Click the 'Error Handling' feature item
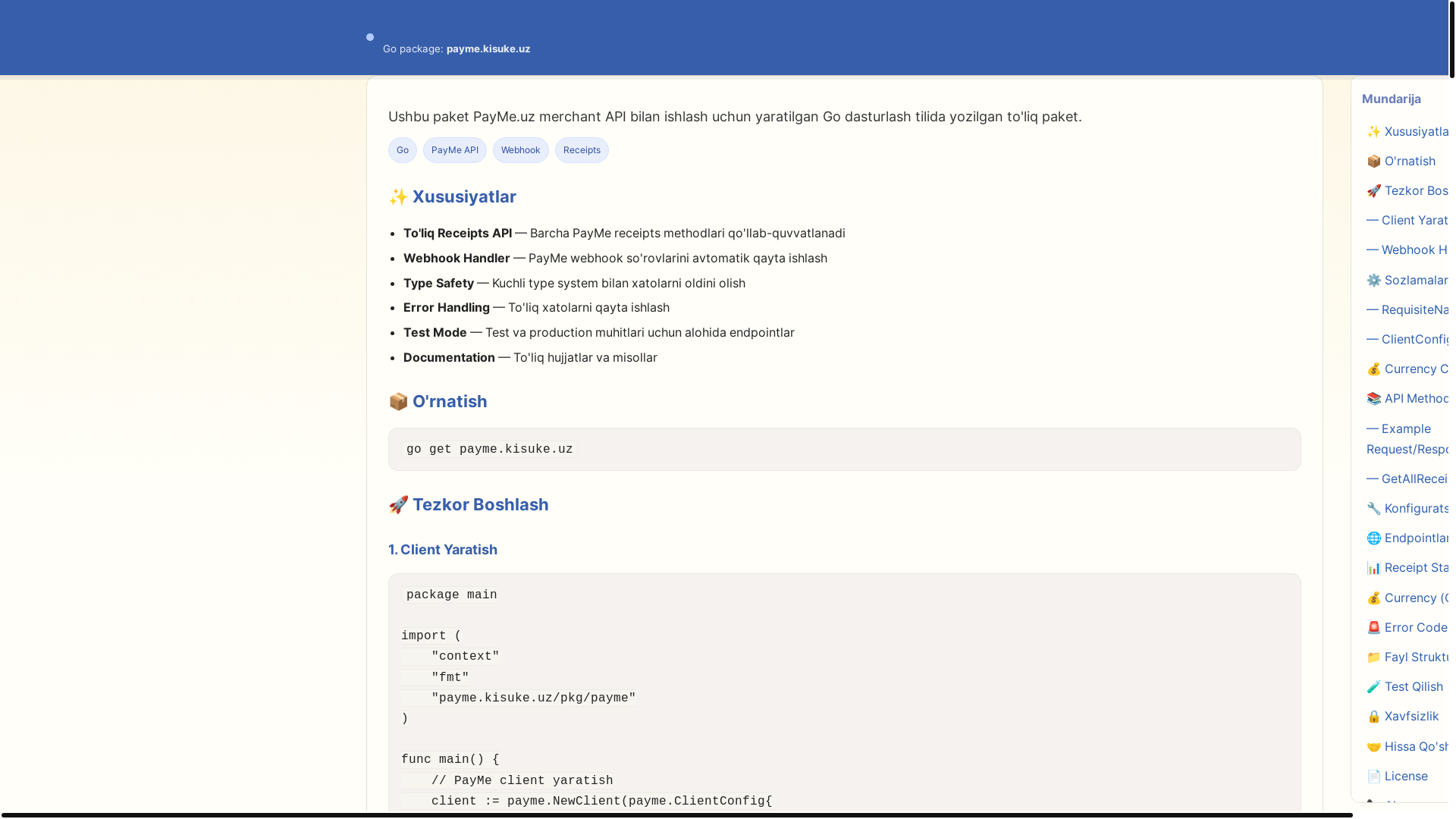The image size is (1456, 819). point(536,308)
